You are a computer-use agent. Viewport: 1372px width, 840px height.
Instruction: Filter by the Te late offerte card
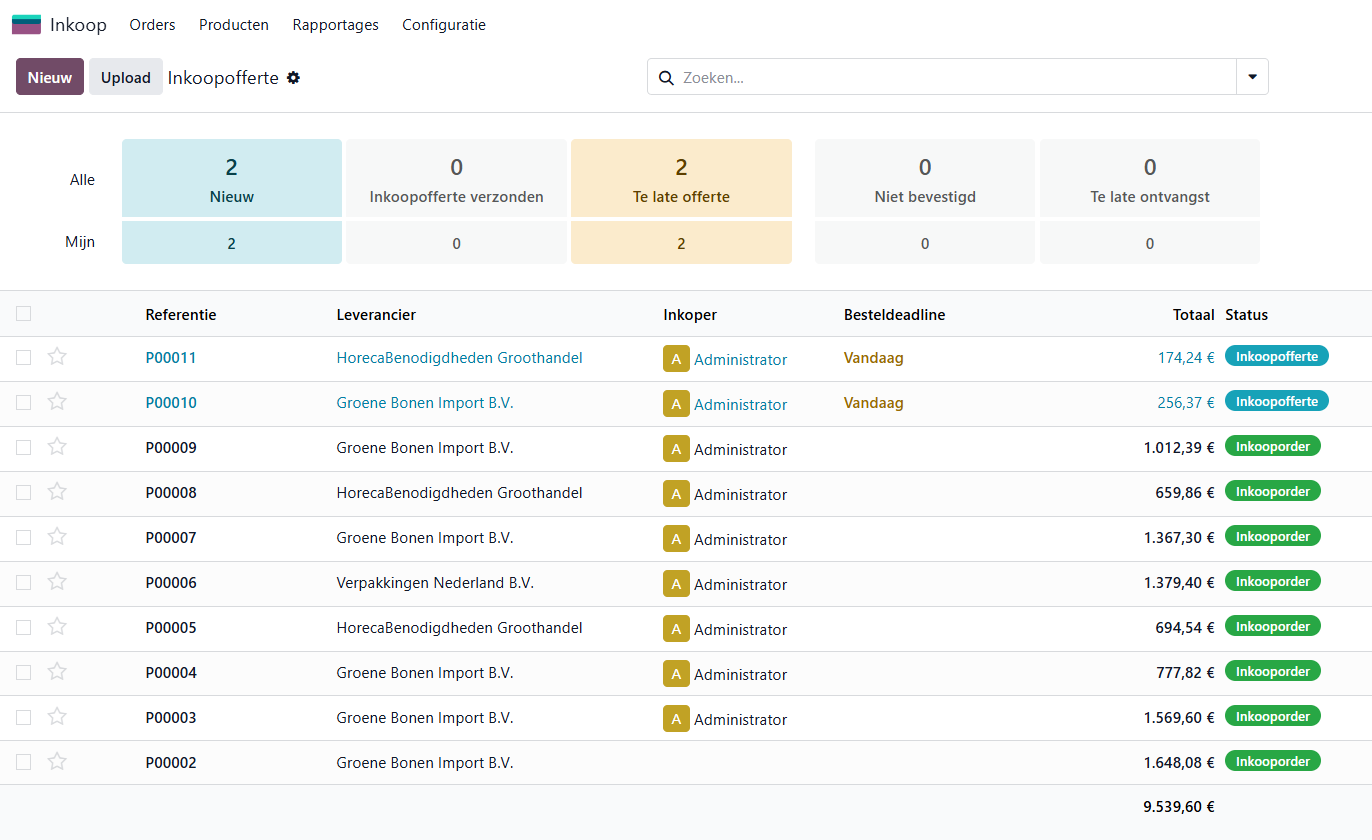click(x=681, y=178)
